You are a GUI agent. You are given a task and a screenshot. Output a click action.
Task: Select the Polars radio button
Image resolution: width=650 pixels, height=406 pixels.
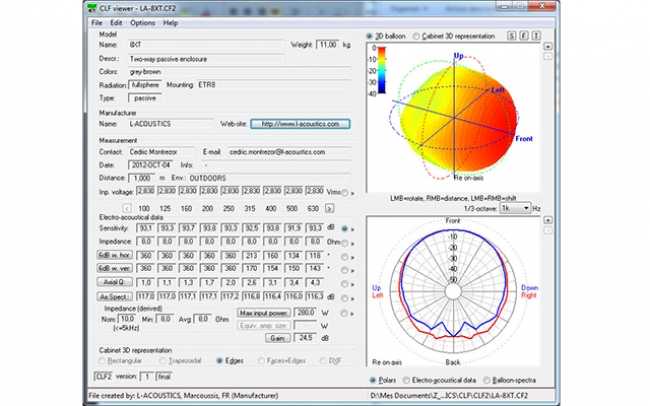coord(372,380)
